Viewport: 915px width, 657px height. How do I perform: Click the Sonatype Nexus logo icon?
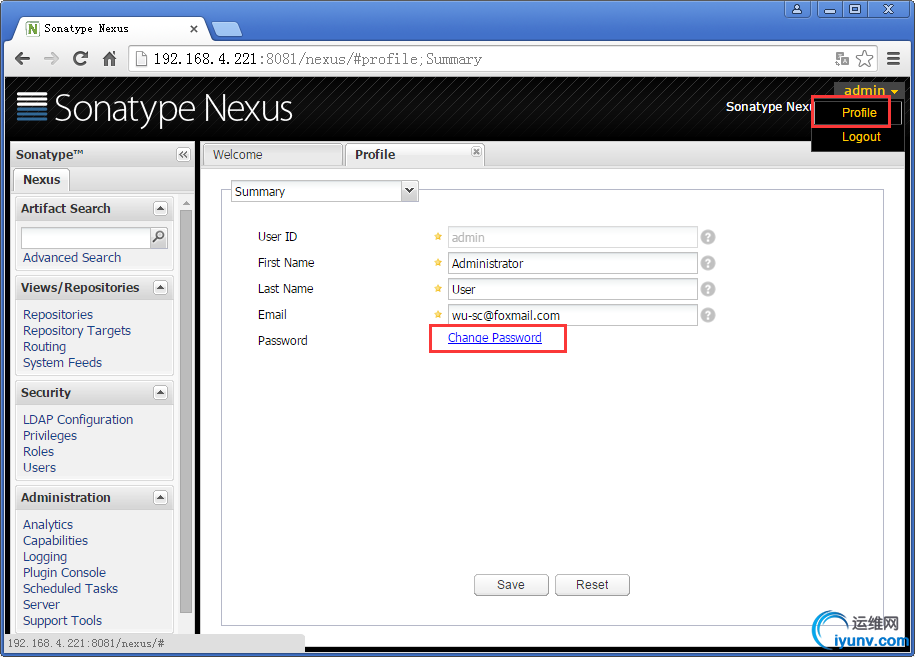click(x=32, y=107)
